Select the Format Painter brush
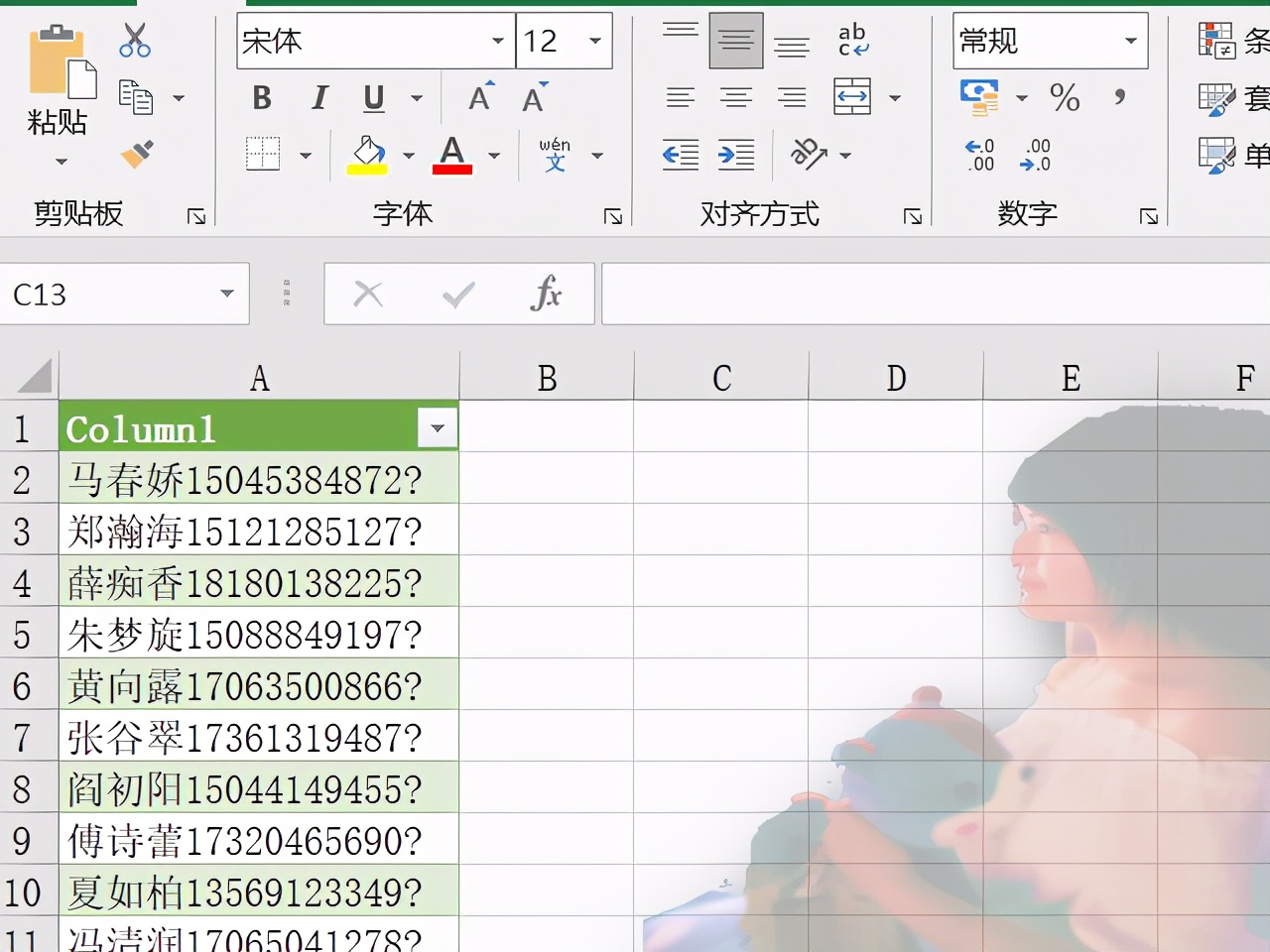Image resolution: width=1270 pixels, height=952 pixels. click(137, 155)
